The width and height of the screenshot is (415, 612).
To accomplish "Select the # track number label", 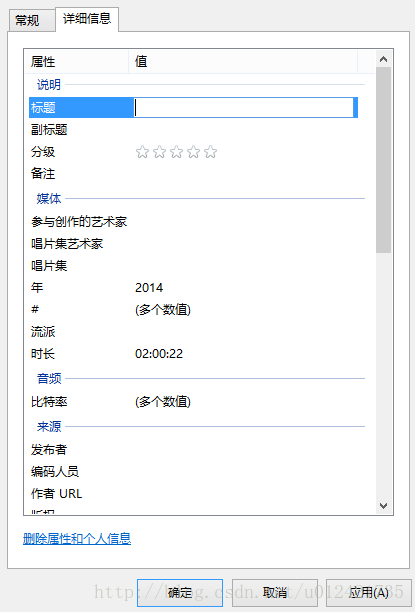I will click(35, 310).
